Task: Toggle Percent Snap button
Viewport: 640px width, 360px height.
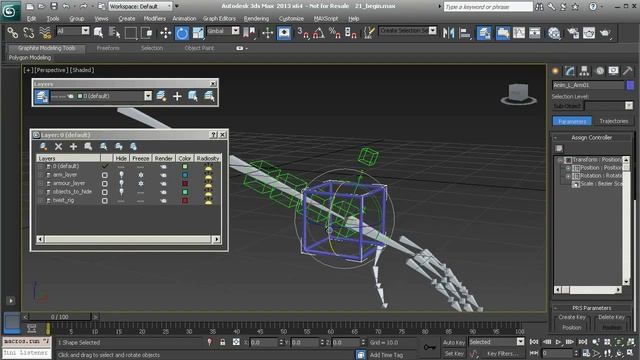Action: [x=335, y=33]
